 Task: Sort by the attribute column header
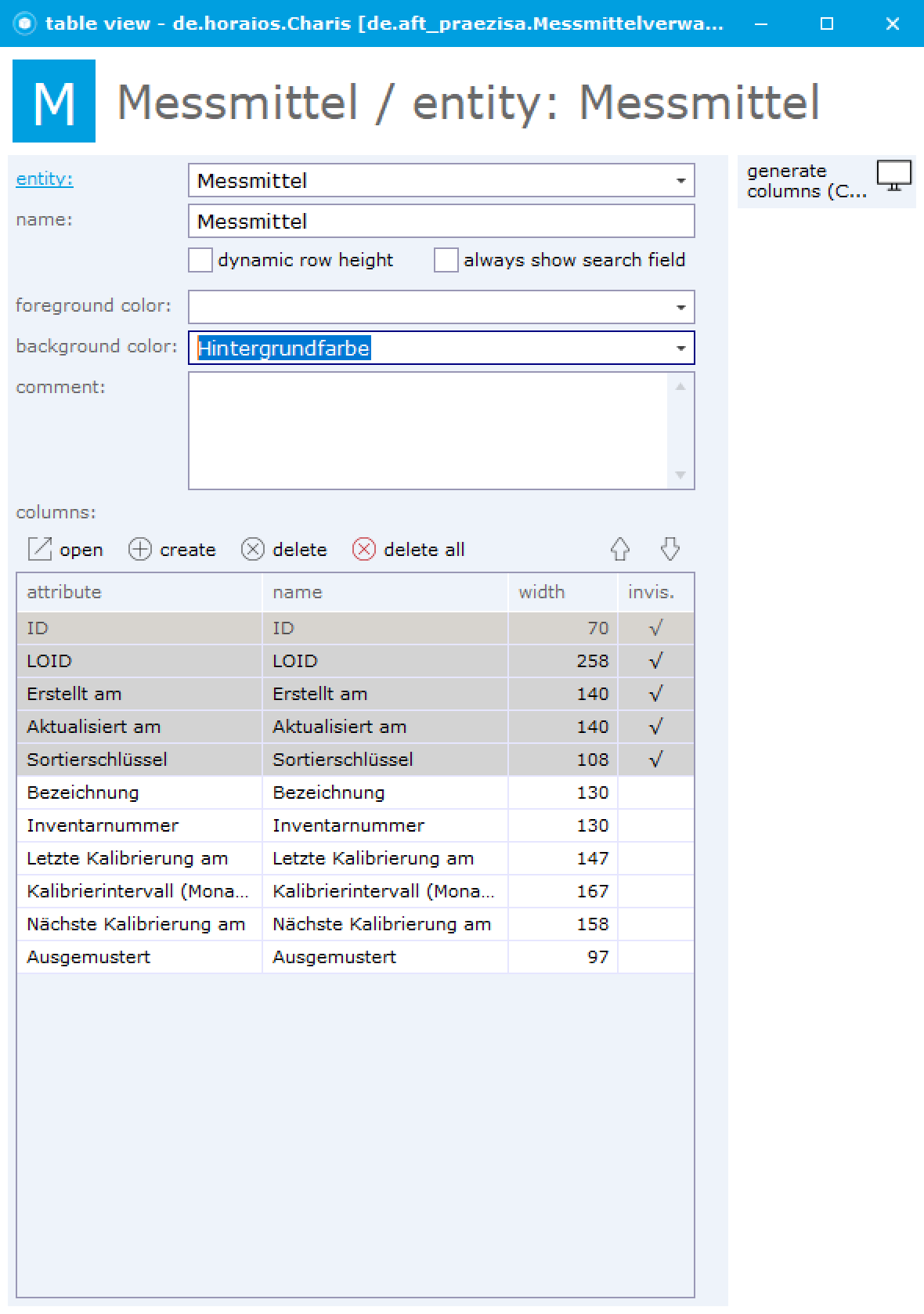[139, 592]
